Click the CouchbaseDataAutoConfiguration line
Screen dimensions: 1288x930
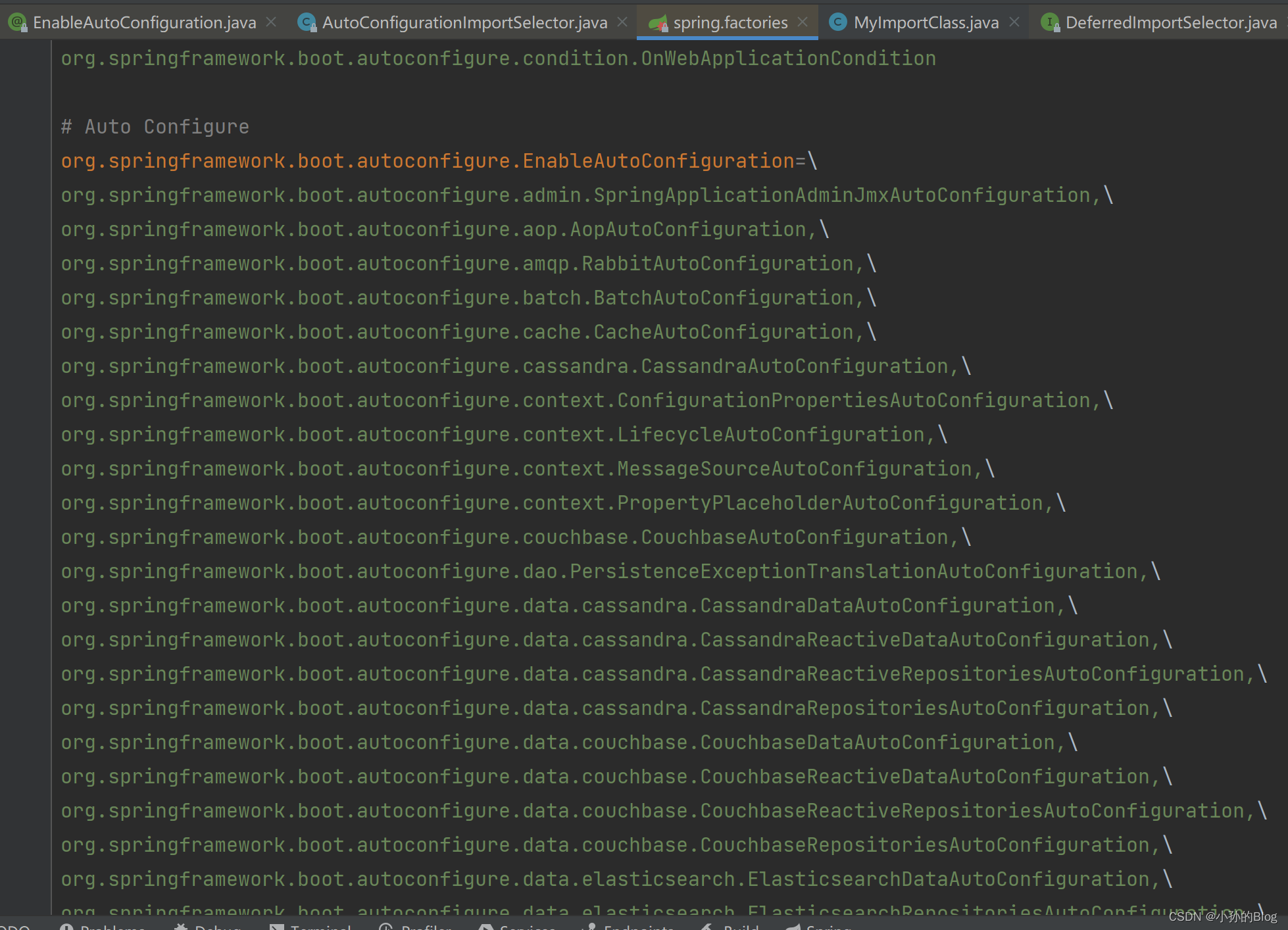[570, 743]
